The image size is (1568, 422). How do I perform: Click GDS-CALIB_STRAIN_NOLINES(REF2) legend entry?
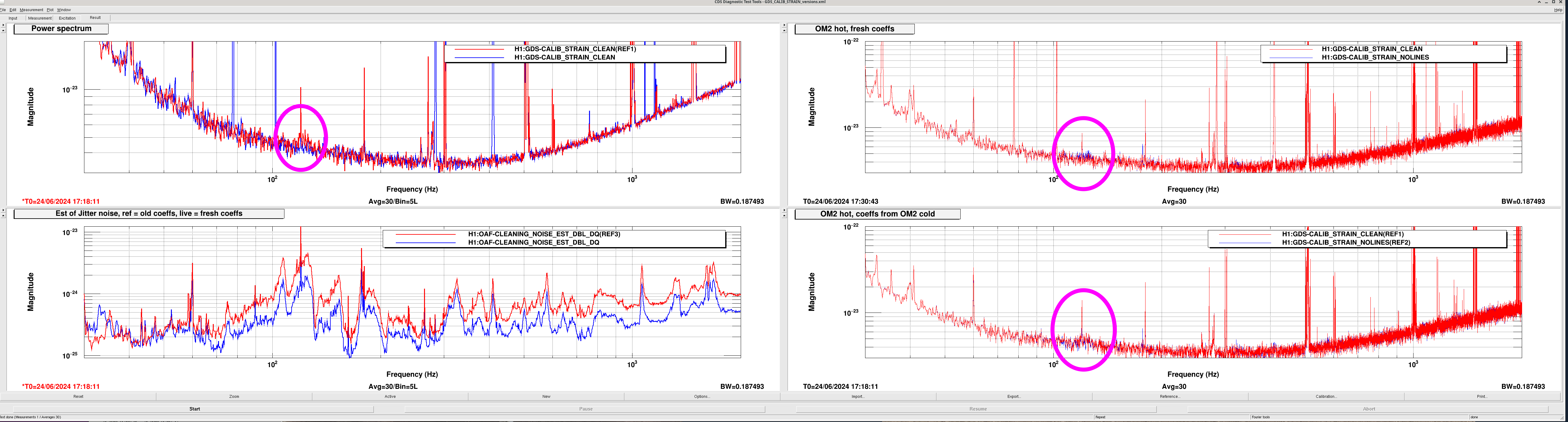(x=1346, y=242)
